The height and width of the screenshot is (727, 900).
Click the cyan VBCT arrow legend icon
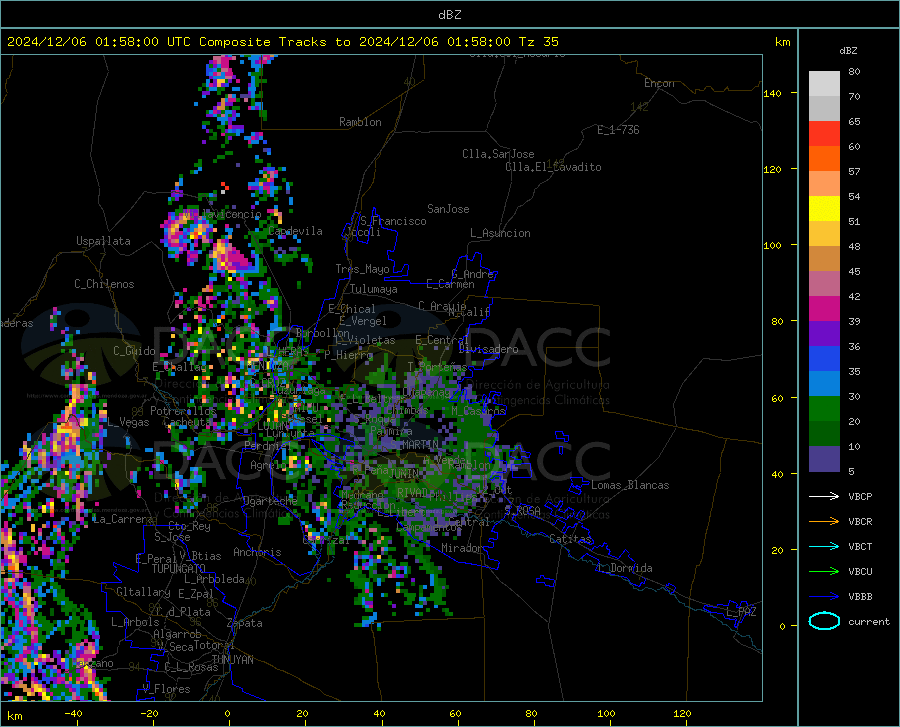[824, 546]
